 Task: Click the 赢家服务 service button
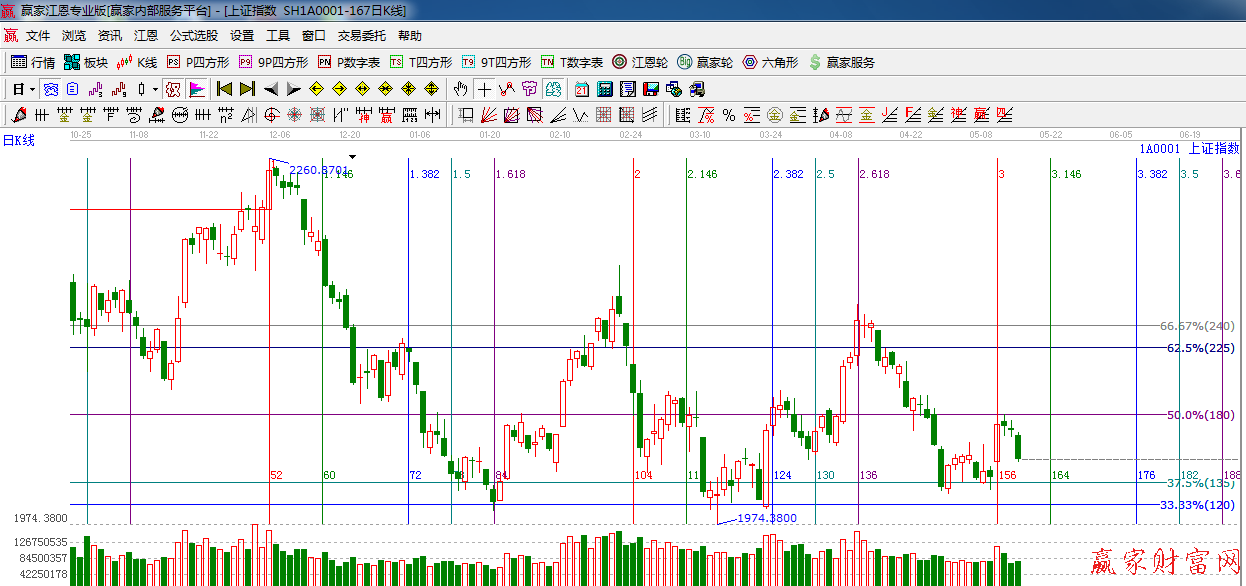click(x=841, y=62)
